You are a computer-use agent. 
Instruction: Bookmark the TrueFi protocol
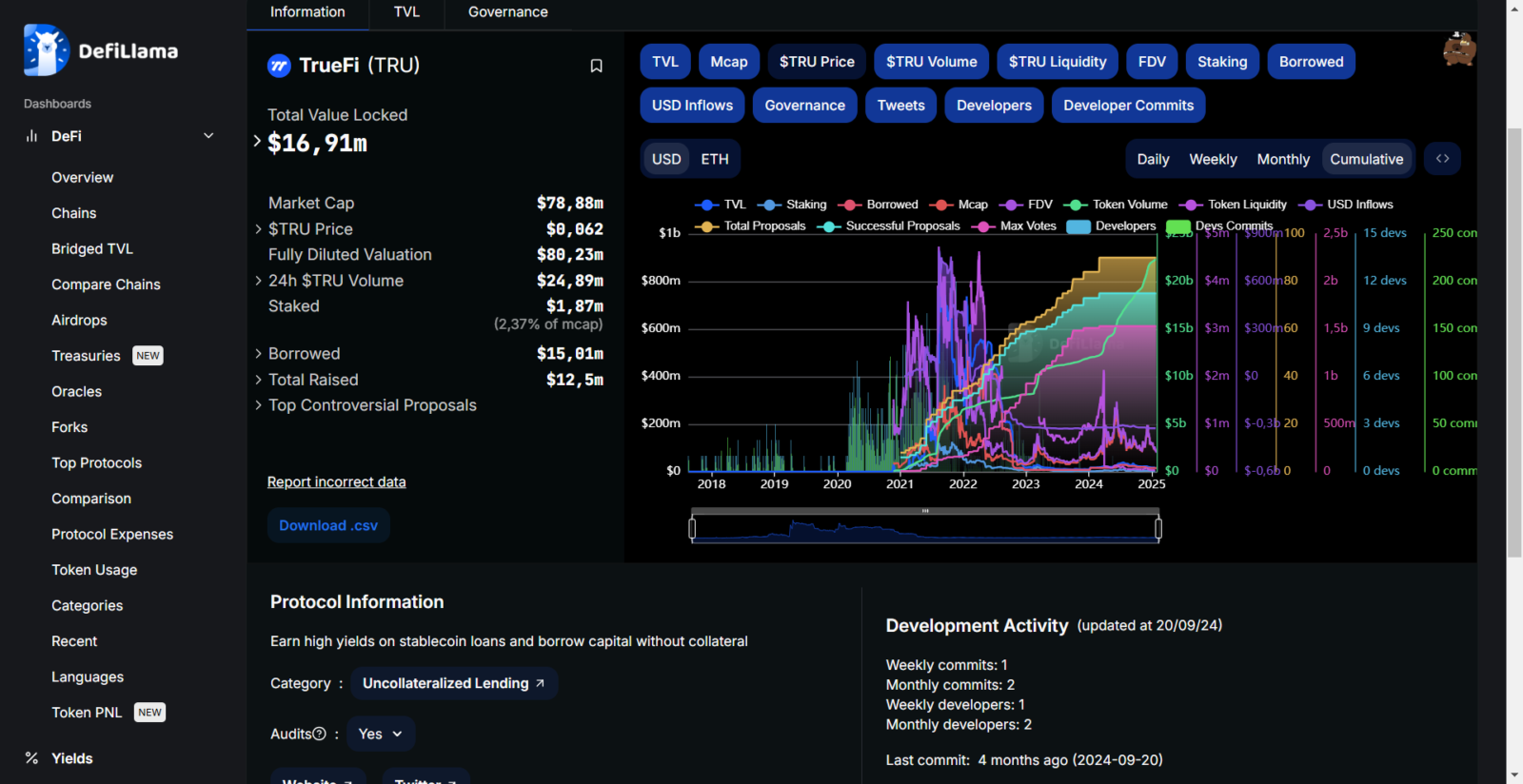tap(596, 66)
